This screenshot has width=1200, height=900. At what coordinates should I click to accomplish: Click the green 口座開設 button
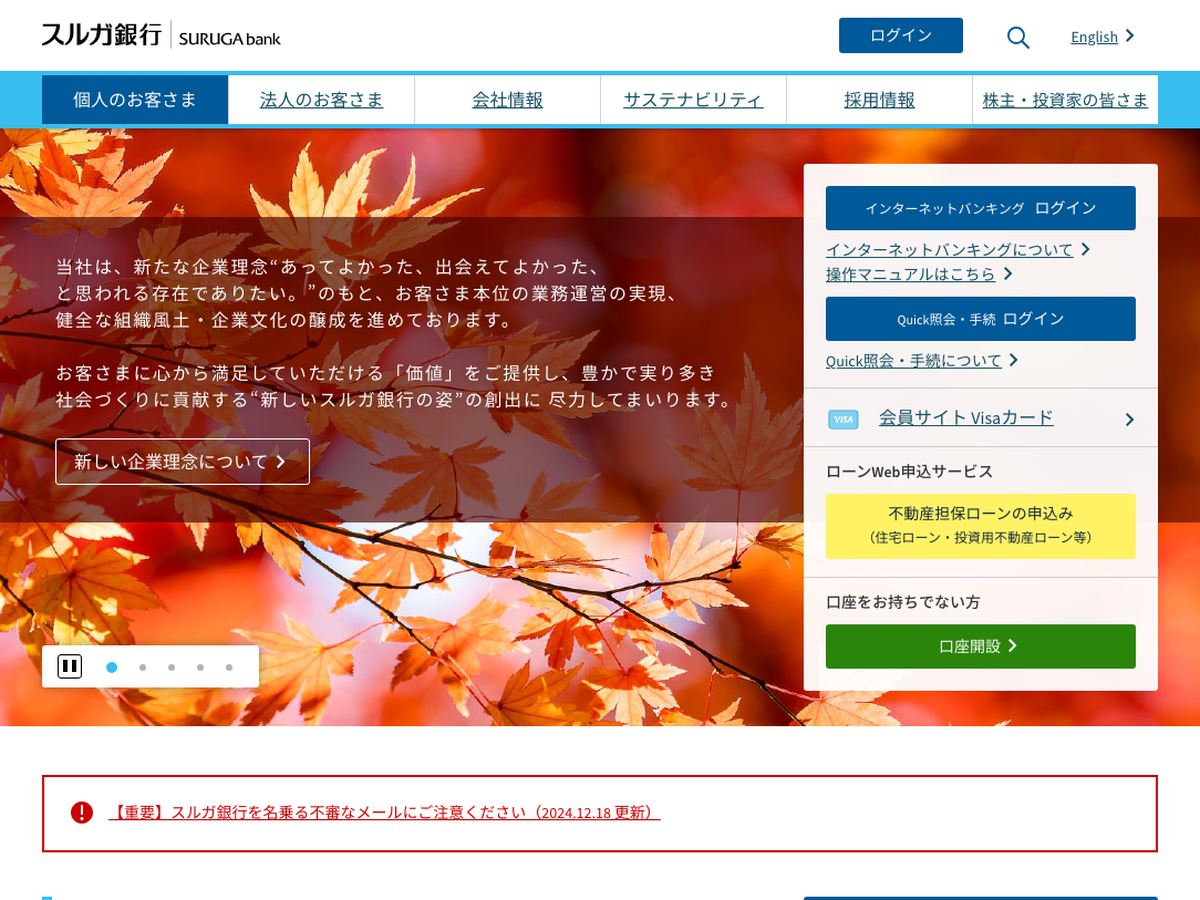(980, 646)
